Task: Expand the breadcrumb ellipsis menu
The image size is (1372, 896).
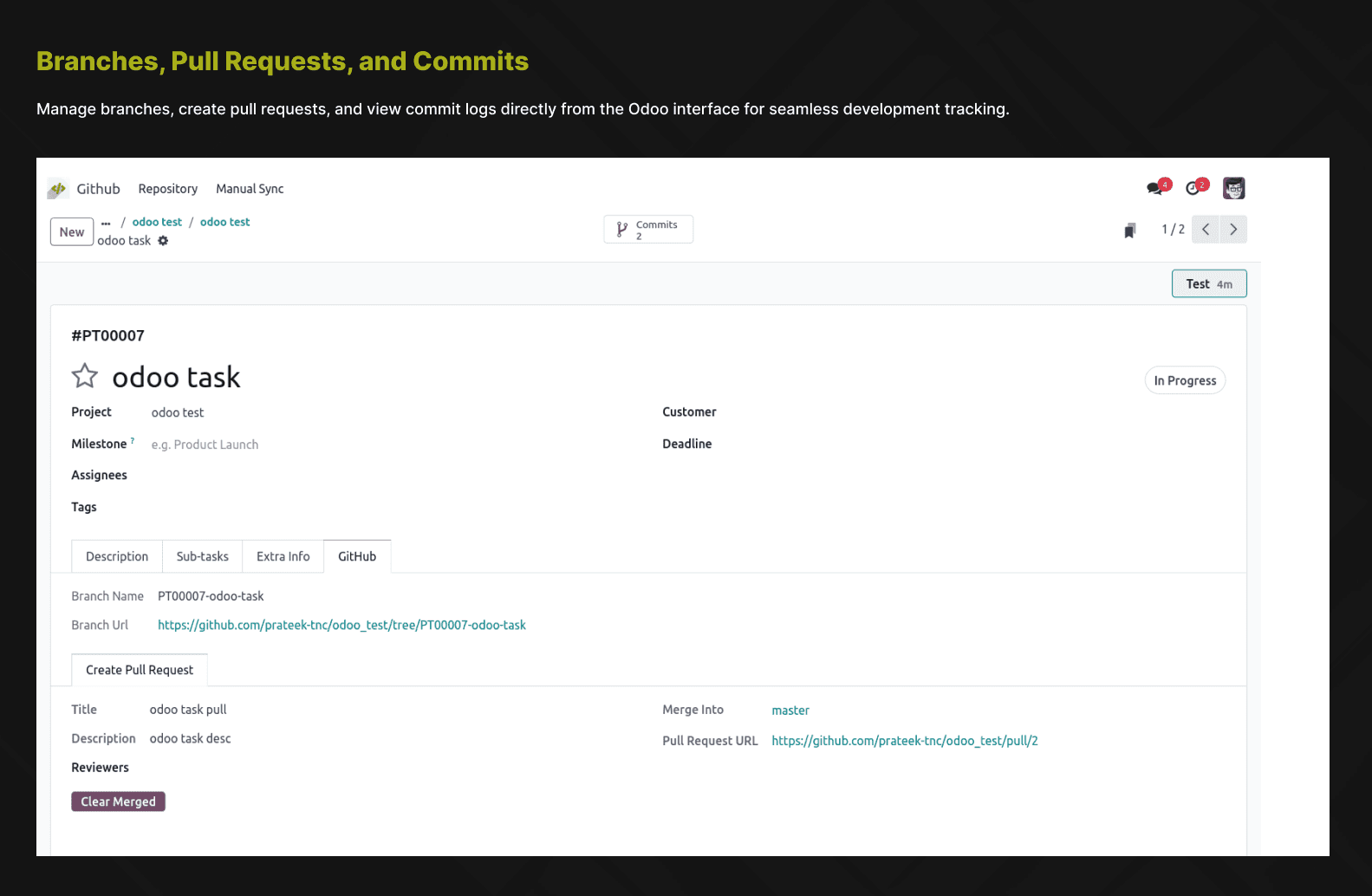Action: (106, 223)
